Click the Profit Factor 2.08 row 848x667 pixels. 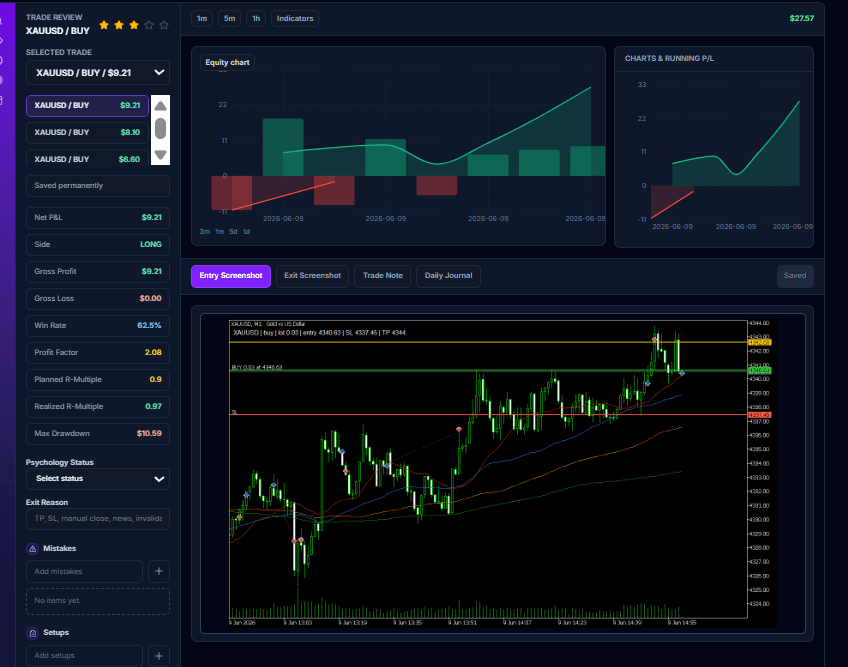pyautogui.click(x=98, y=353)
